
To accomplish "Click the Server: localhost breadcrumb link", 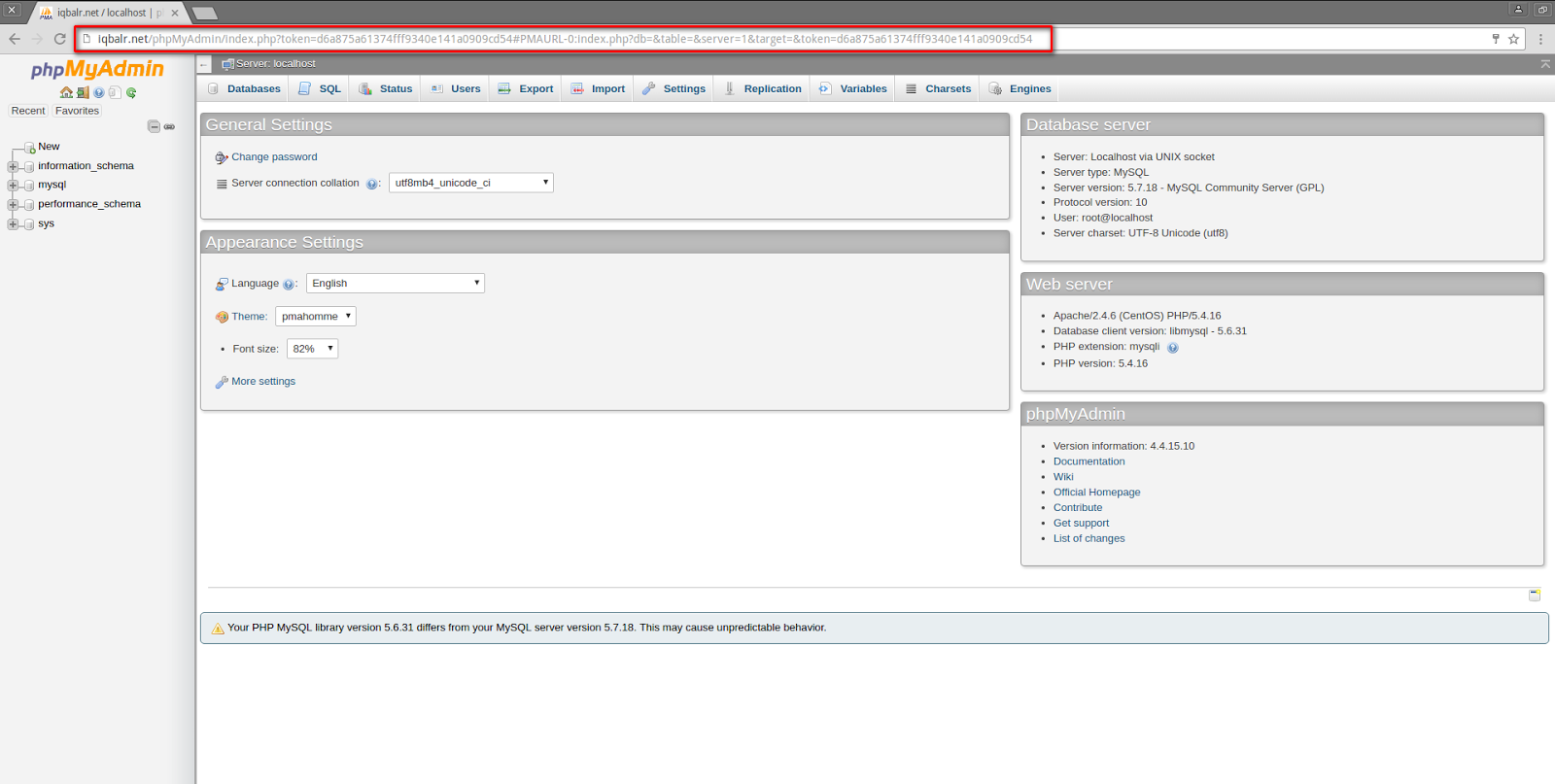I will 276,64.
